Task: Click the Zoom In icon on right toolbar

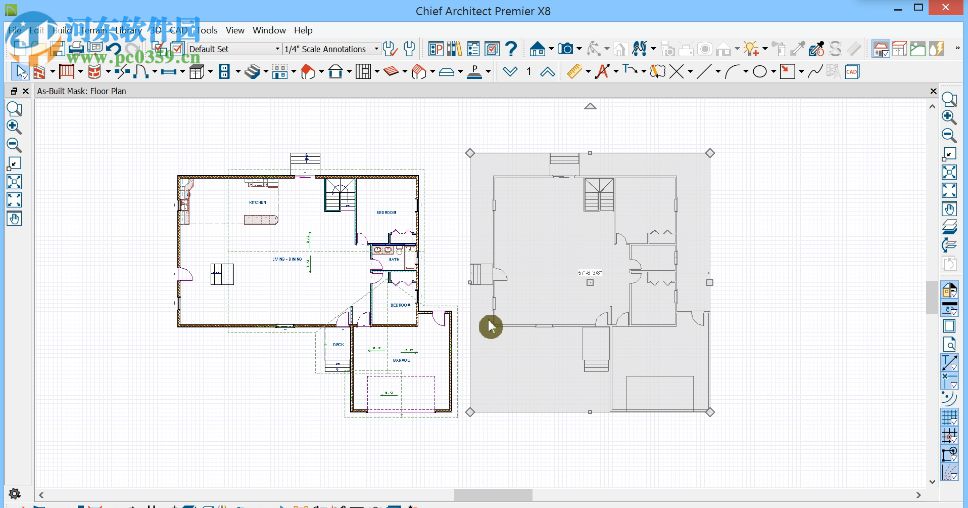Action: tap(949, 117)
